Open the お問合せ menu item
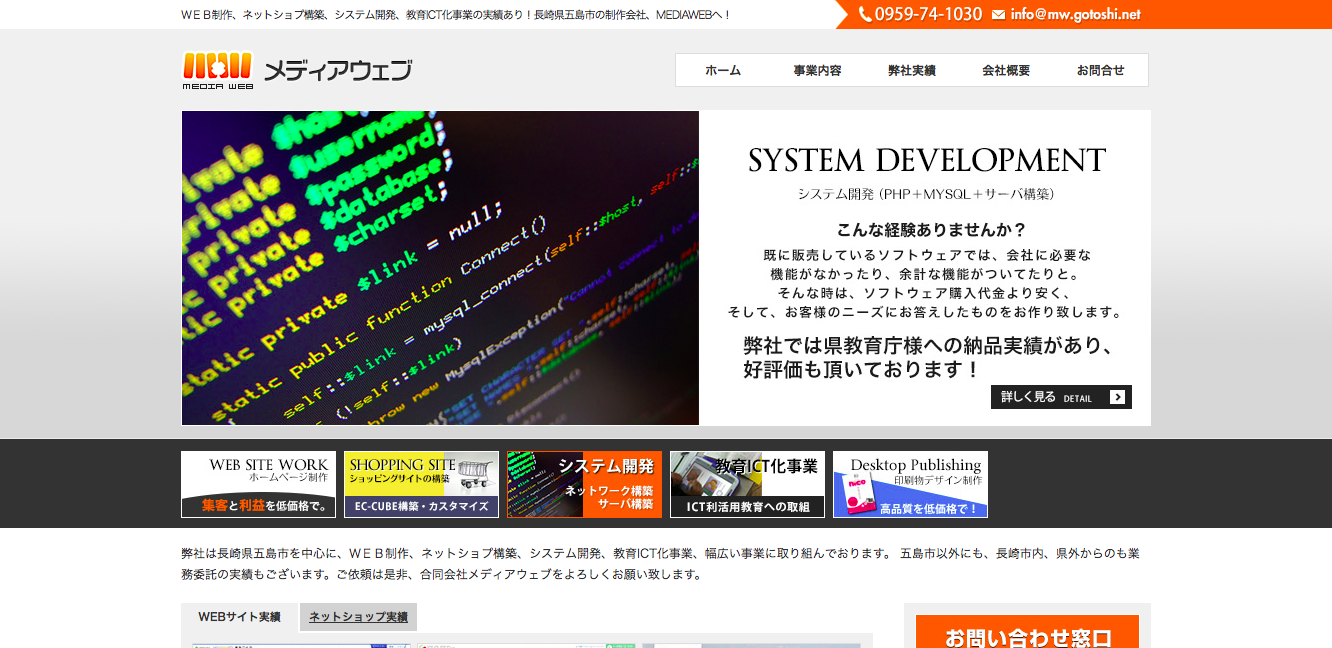The width and height of the screenshot is (1332, 648). click(1100, 70)
